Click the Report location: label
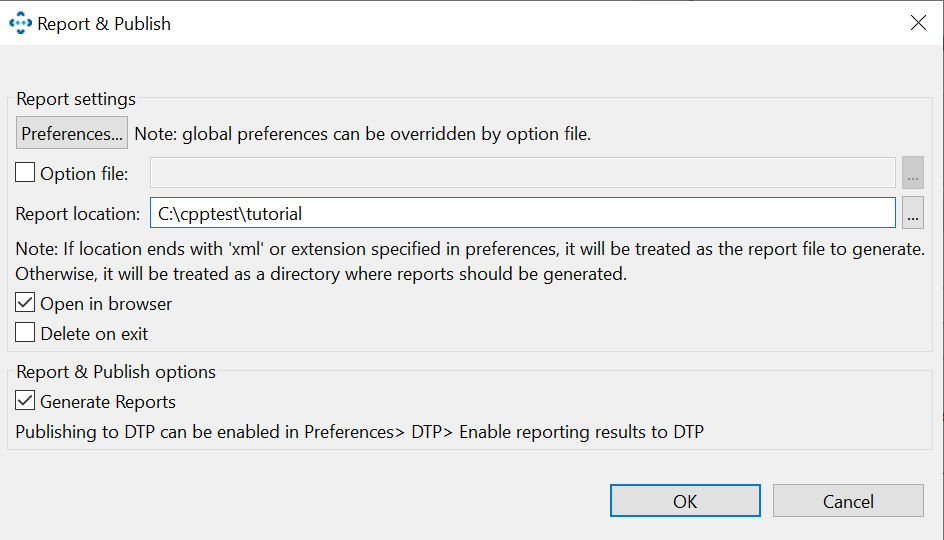944x540 pixels. (78, 214)
